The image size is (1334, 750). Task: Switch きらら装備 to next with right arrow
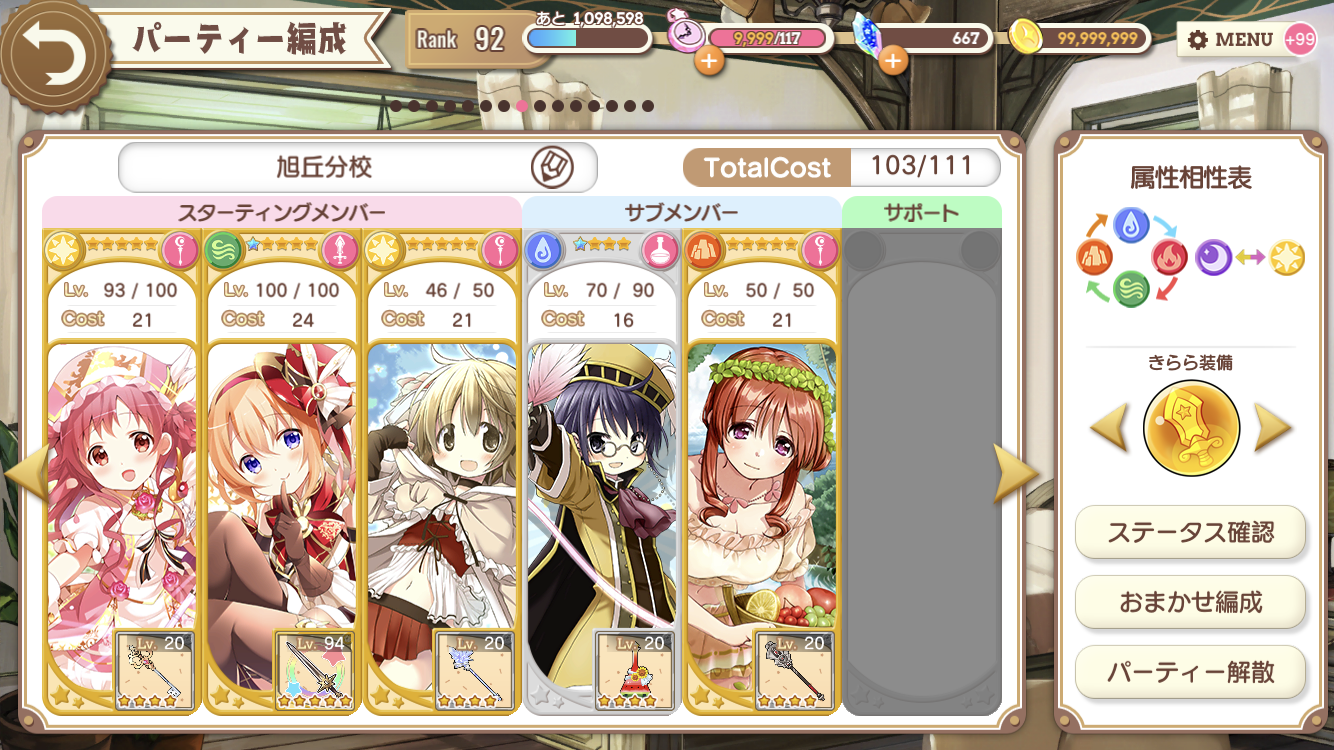[1272, 429]
